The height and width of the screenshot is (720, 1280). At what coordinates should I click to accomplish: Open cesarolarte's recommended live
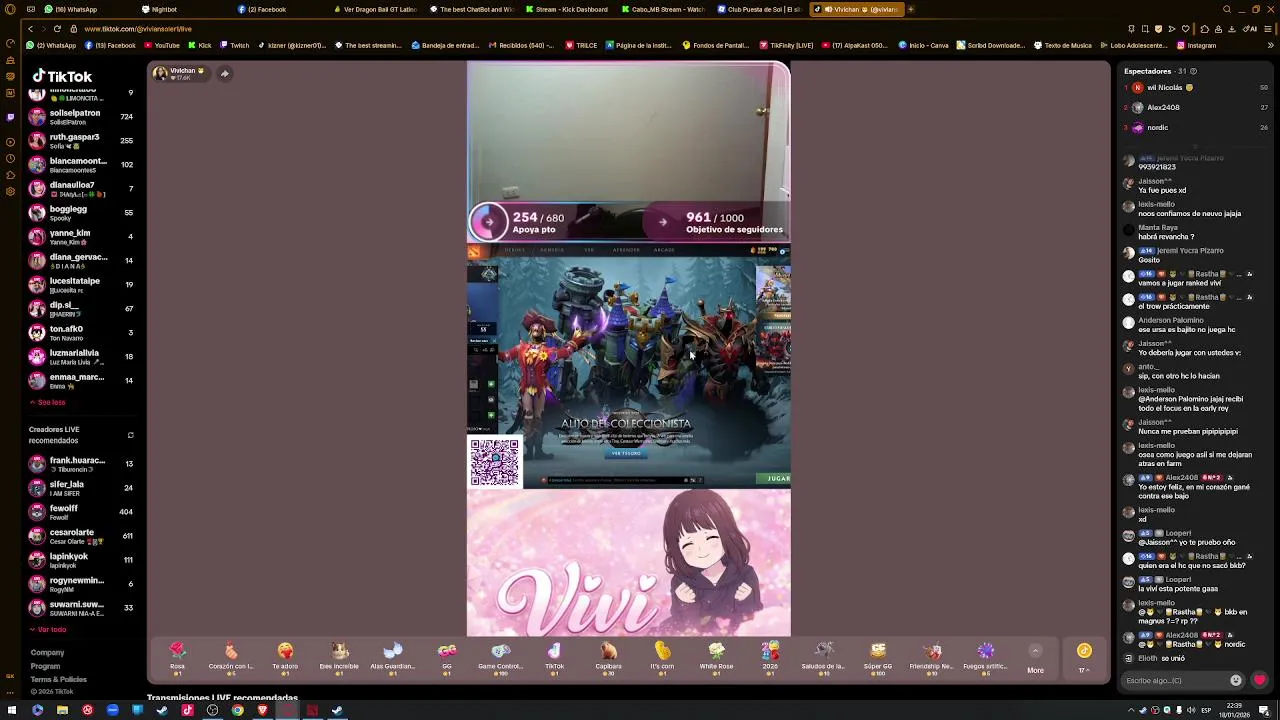pyautogui.click(x=82, y=536)
